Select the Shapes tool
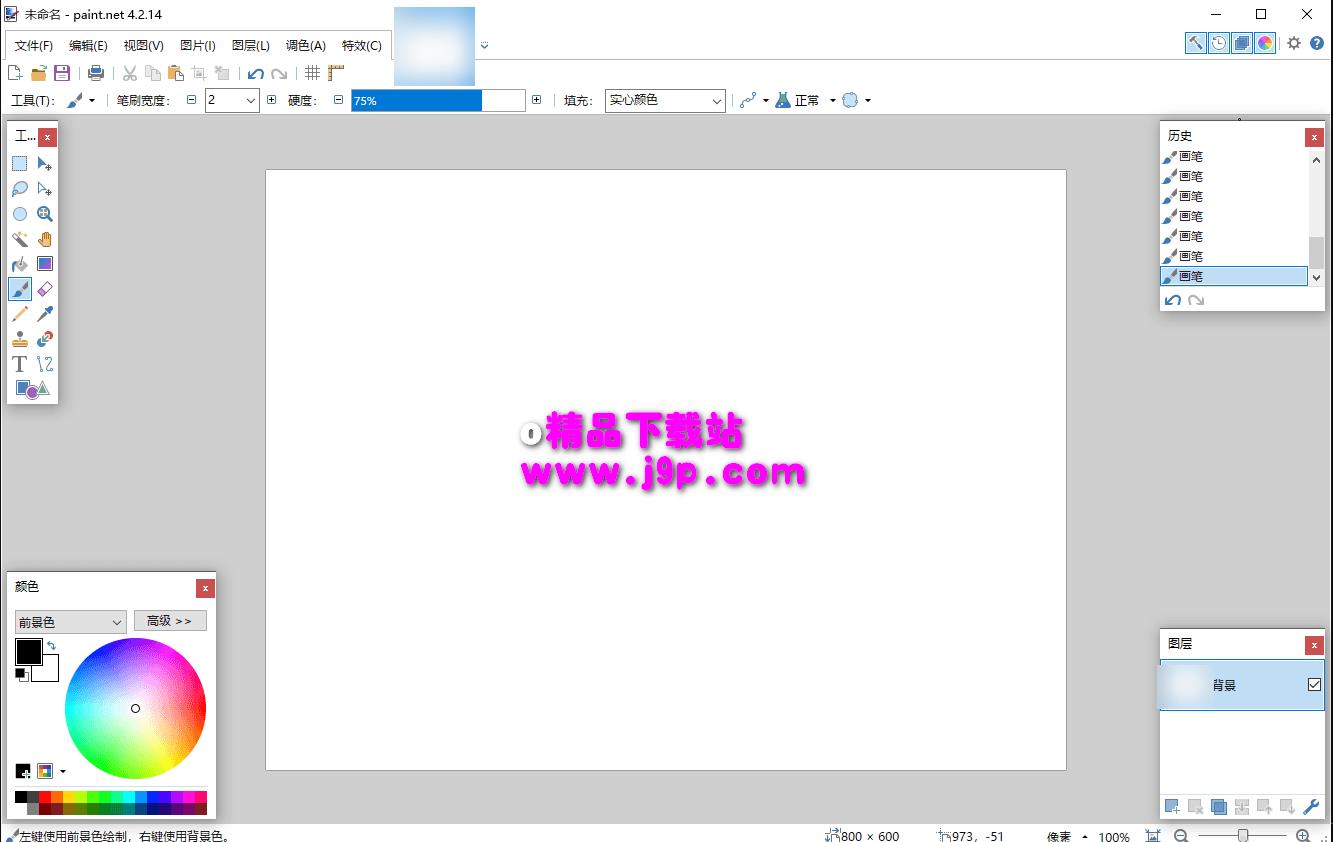The height and width of the screenshot is (842, 1333). [32, 389]
